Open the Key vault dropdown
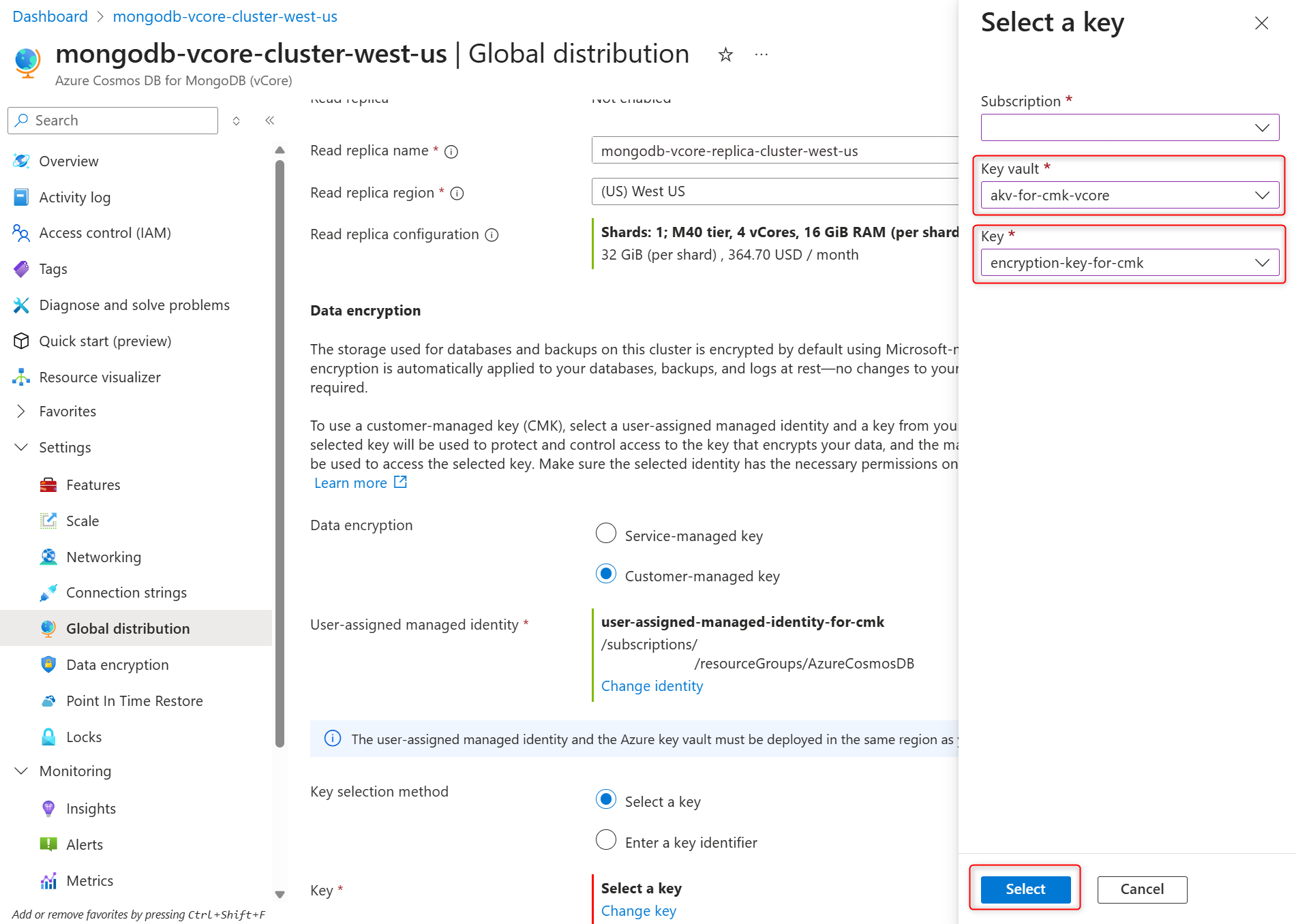Screen dimensions: 1296x924 coord(1130,195)
